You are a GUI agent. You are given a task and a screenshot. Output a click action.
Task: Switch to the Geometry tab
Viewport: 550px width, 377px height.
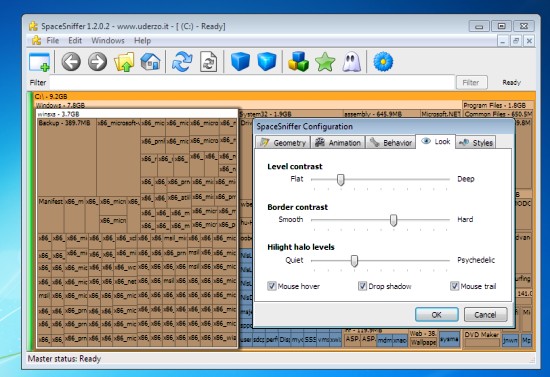283,142
